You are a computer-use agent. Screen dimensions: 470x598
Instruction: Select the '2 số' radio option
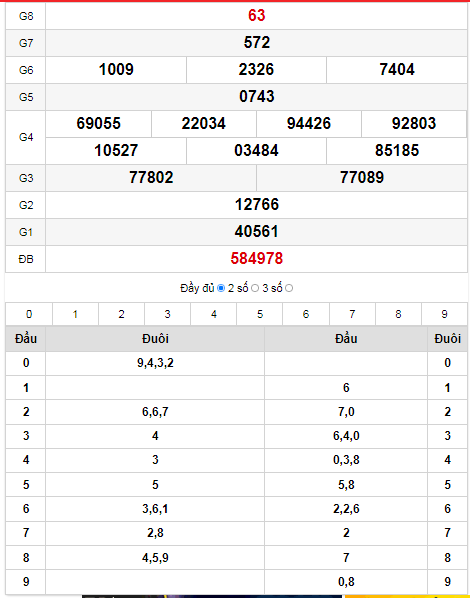coord(255,288)
